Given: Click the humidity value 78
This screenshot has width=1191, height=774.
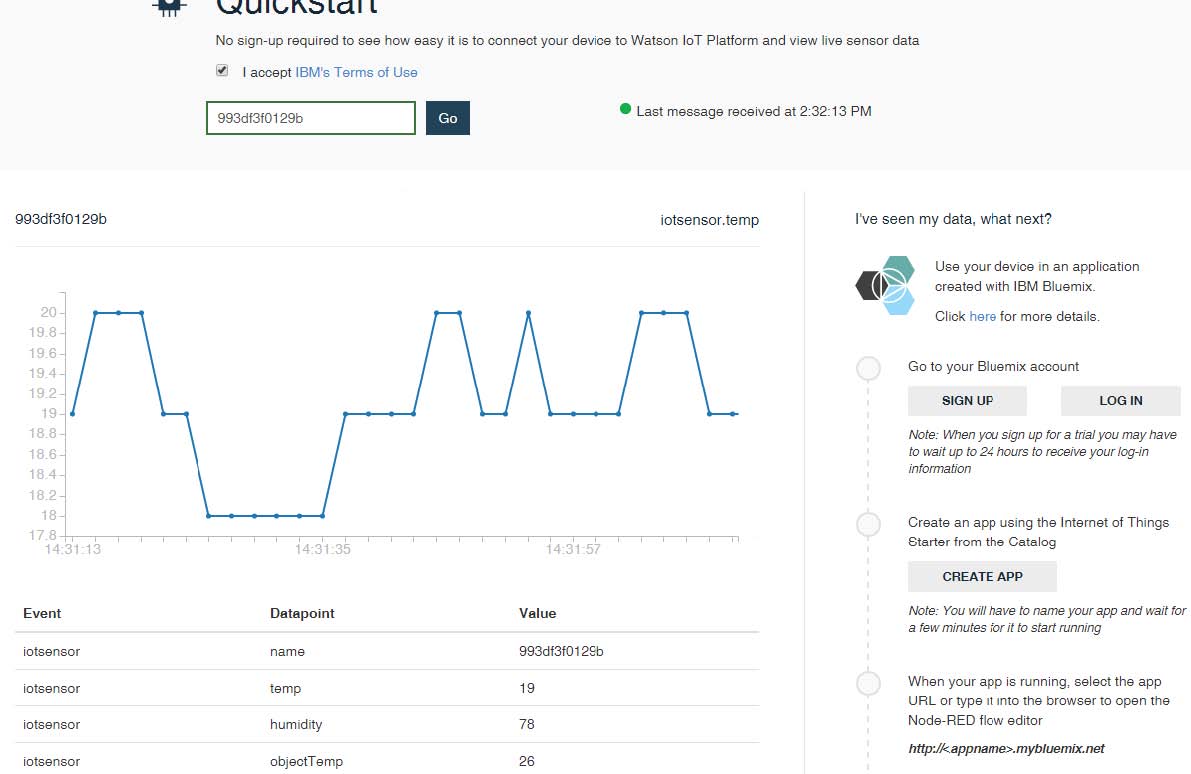Looking at the screenshot, I should pos(526,724).
